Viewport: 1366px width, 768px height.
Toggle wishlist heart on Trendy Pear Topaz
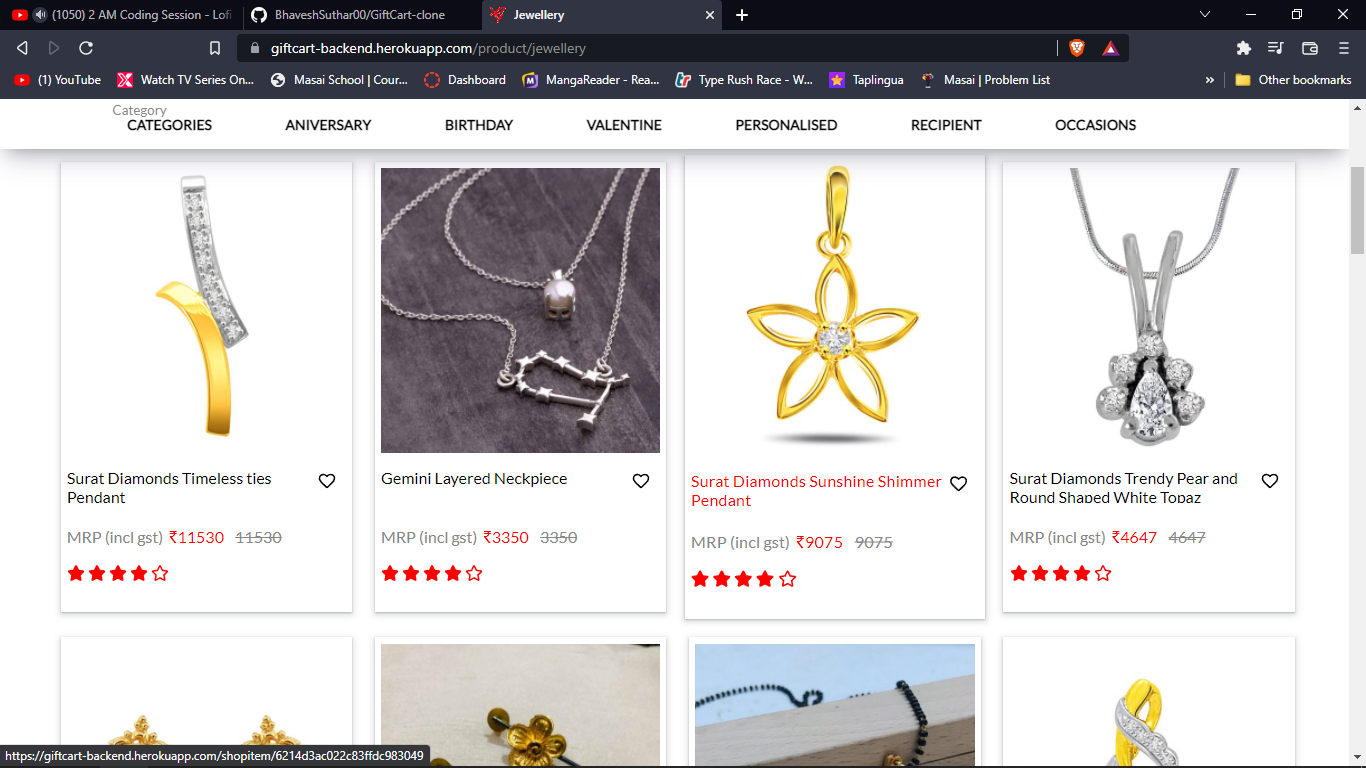point(1270,481)
